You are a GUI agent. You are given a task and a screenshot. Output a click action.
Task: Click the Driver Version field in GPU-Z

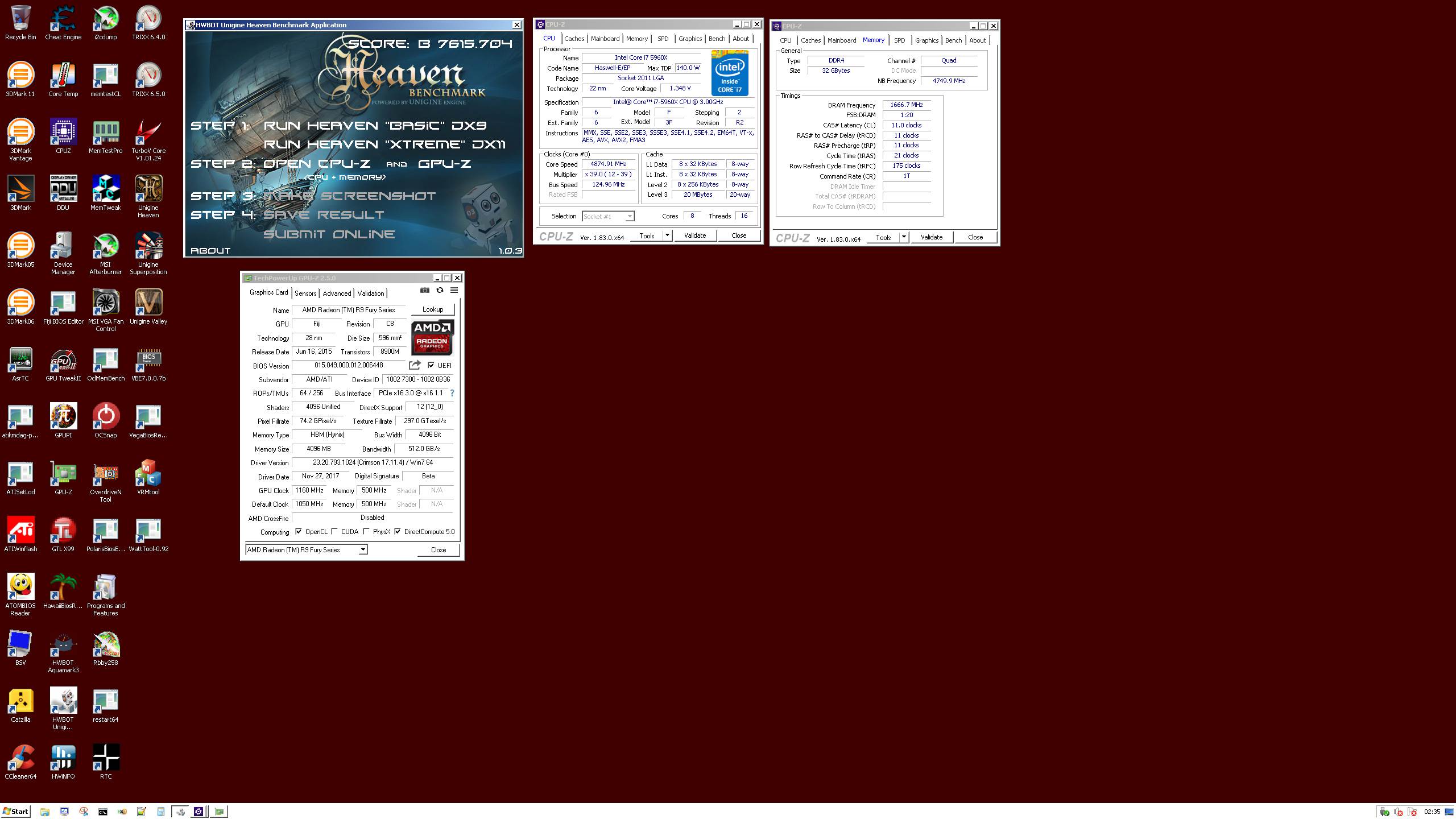373,462
